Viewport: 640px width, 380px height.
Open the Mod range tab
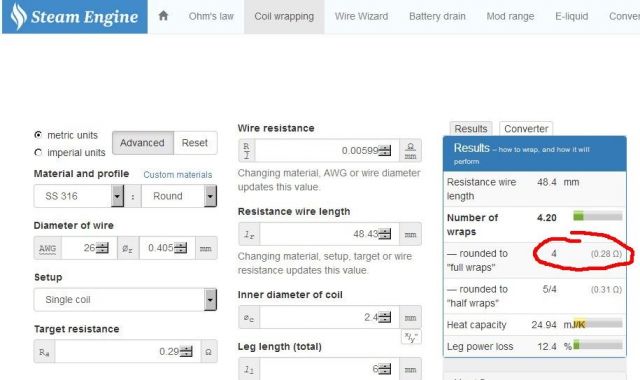(x=510, y=16)
